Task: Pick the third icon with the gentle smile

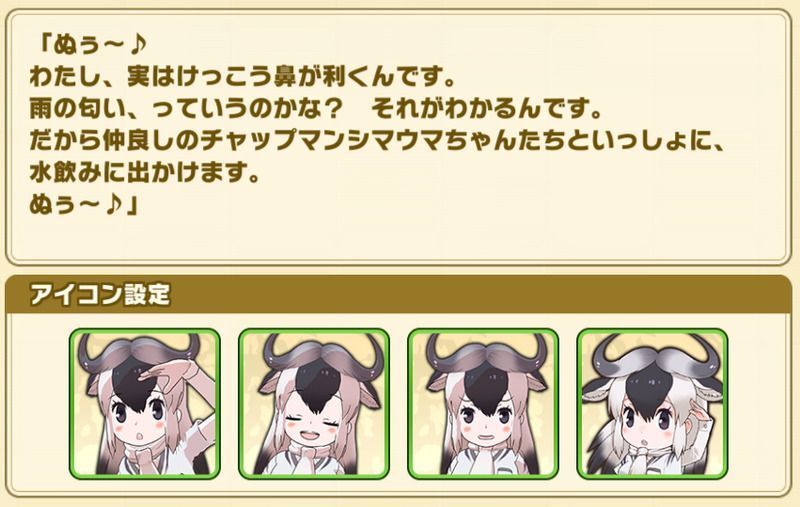Action: point(483,404)
